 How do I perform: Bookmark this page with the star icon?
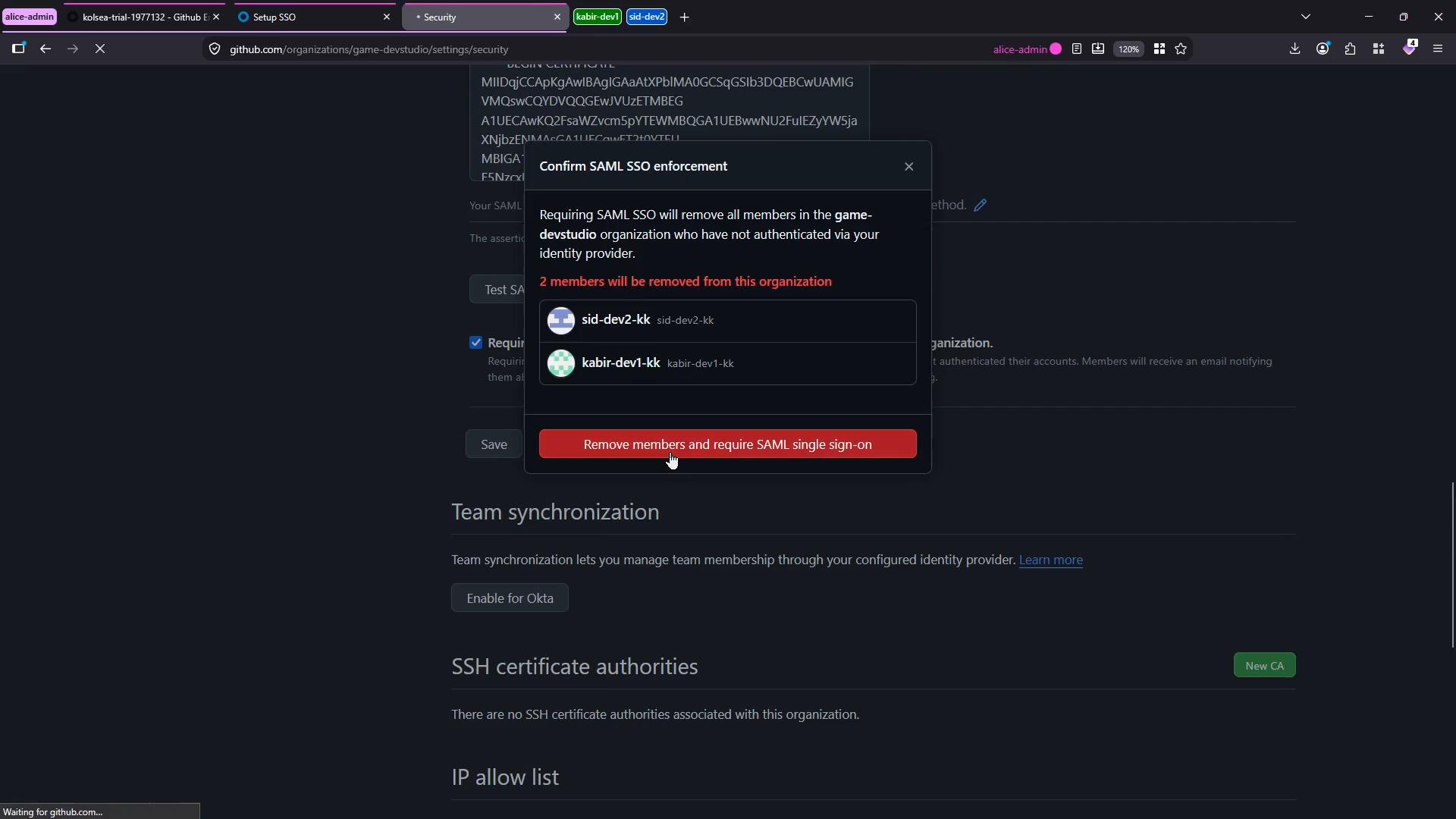coord(1181,49)
